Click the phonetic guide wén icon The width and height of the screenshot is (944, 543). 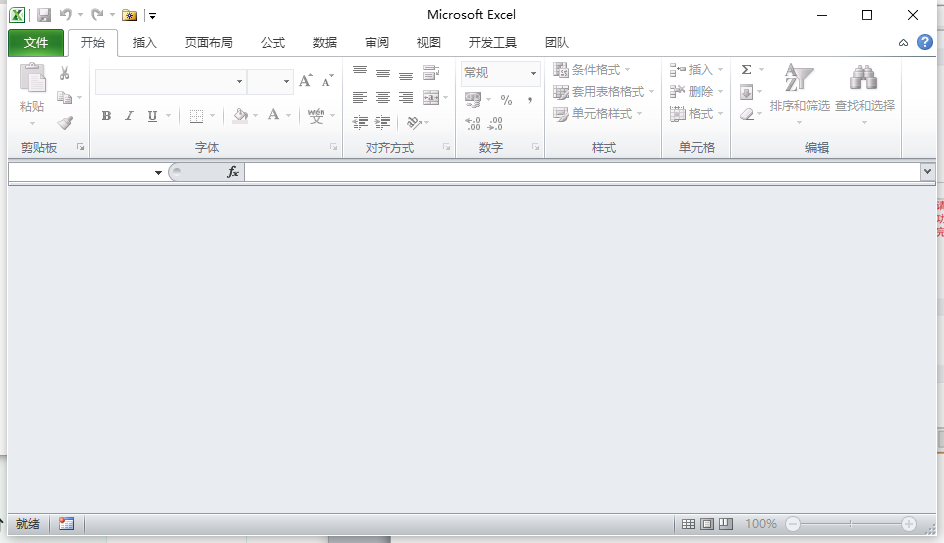315,116
